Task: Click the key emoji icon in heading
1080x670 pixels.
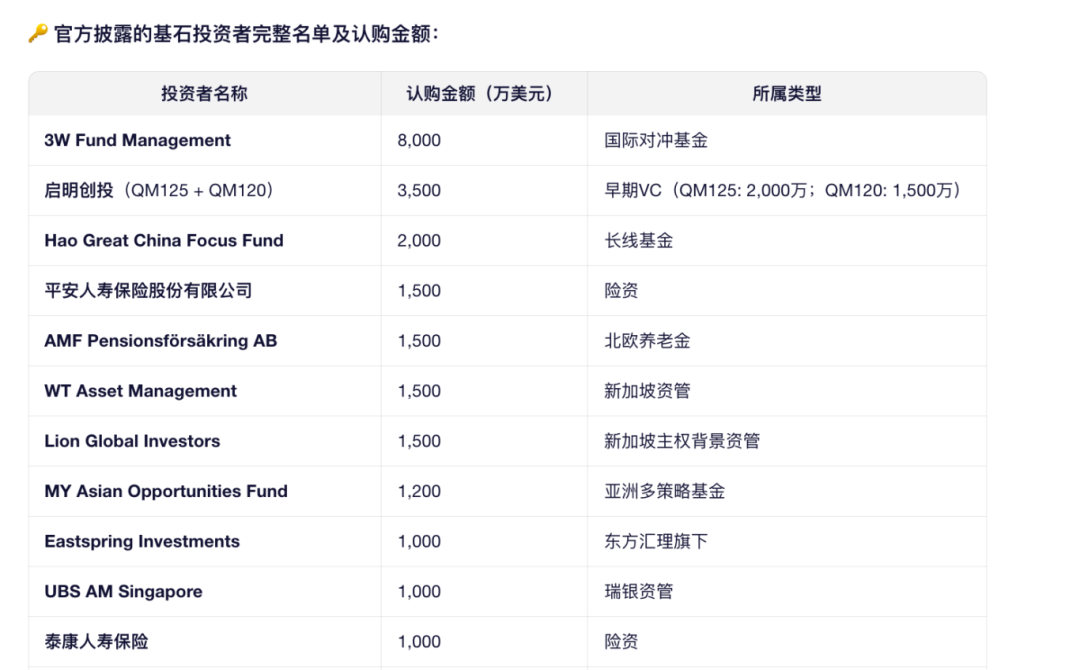Action: 38,34
